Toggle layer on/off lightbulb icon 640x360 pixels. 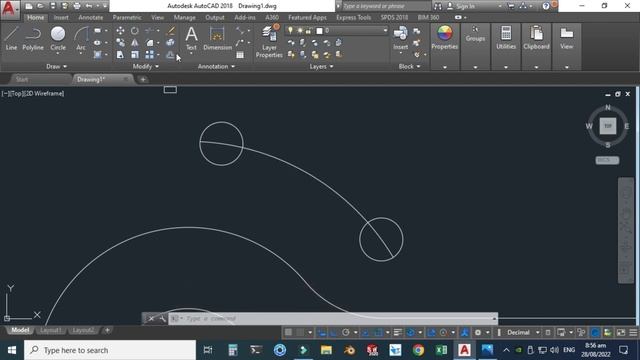[x=290, y=30]
